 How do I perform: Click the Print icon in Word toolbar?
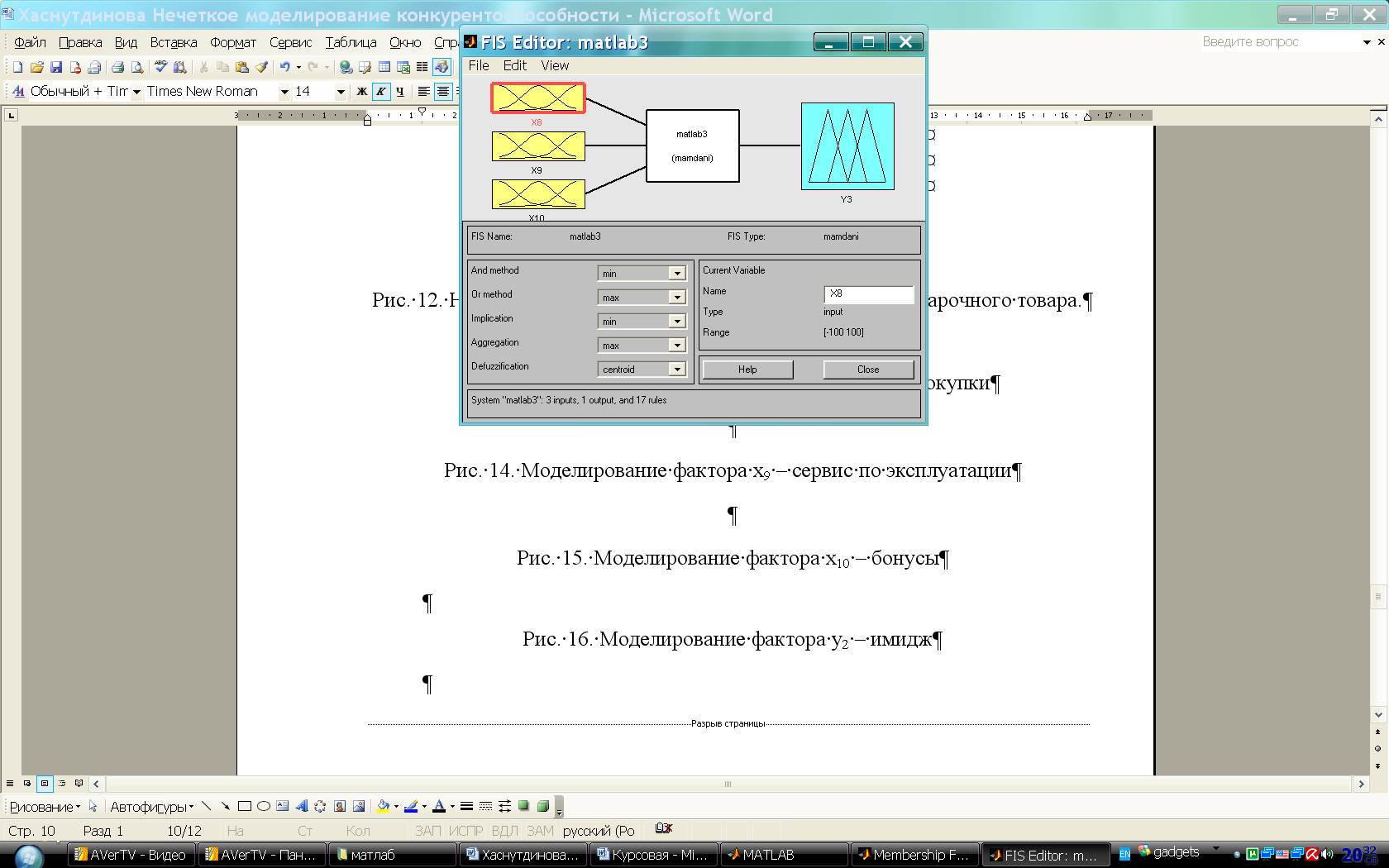tap(117, 67)
